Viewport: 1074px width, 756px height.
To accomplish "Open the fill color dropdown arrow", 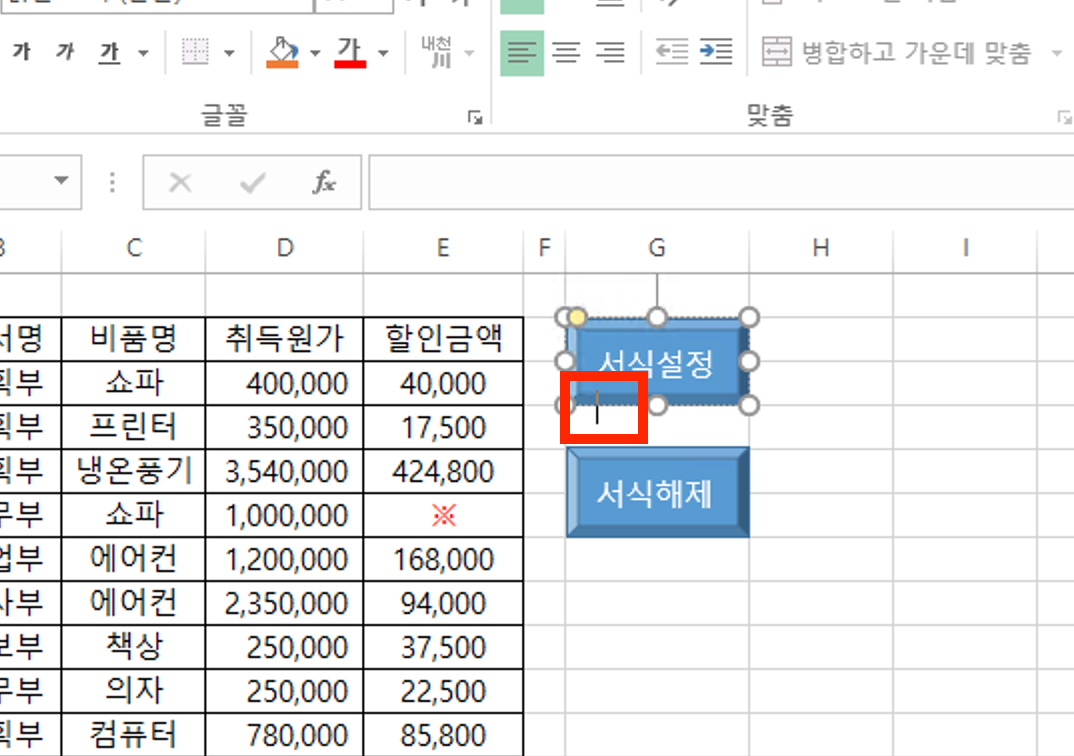I will 315,53.
